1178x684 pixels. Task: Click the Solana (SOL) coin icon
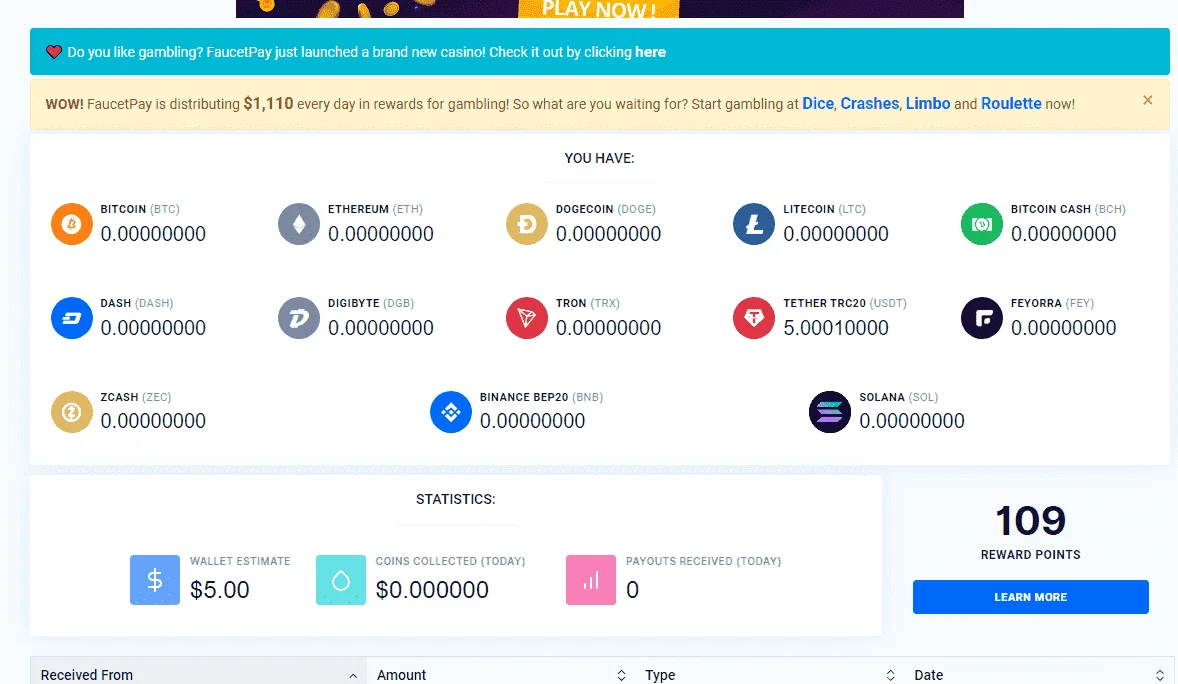pos(829,412)
